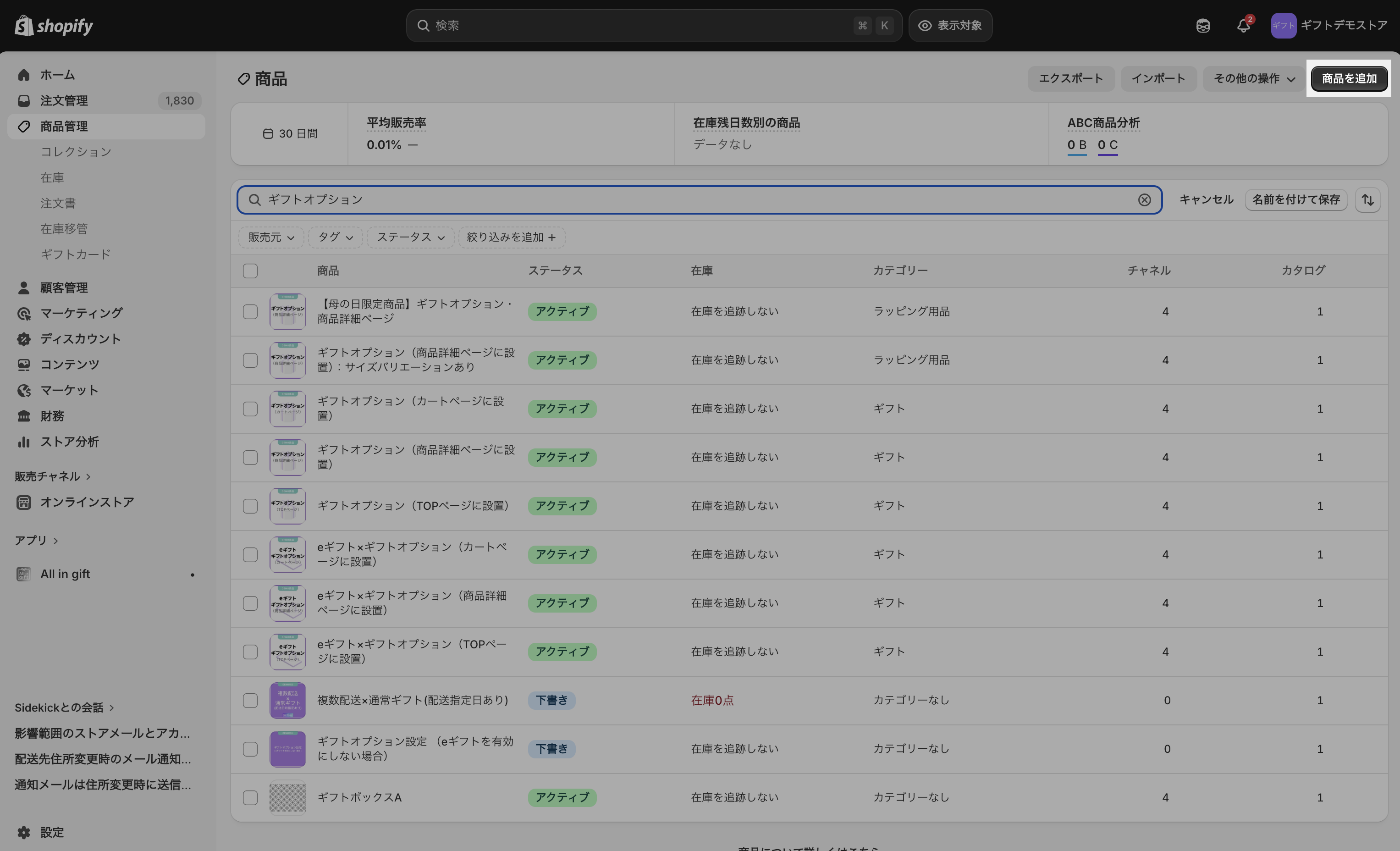
Task: Toggle the select-all products checkbox
Action: tap(250, 271)
